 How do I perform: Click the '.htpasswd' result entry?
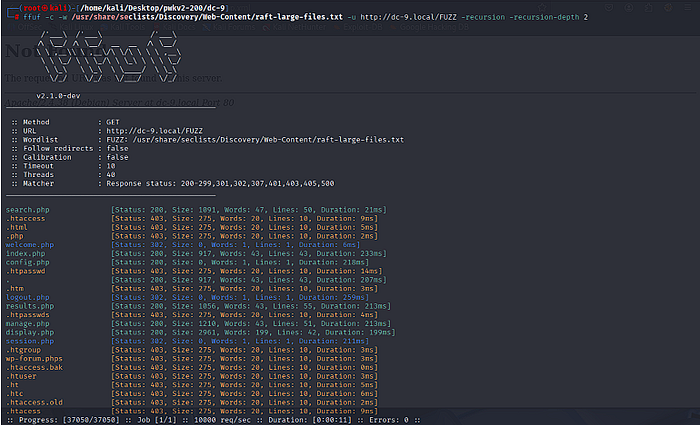pos(25,271)
